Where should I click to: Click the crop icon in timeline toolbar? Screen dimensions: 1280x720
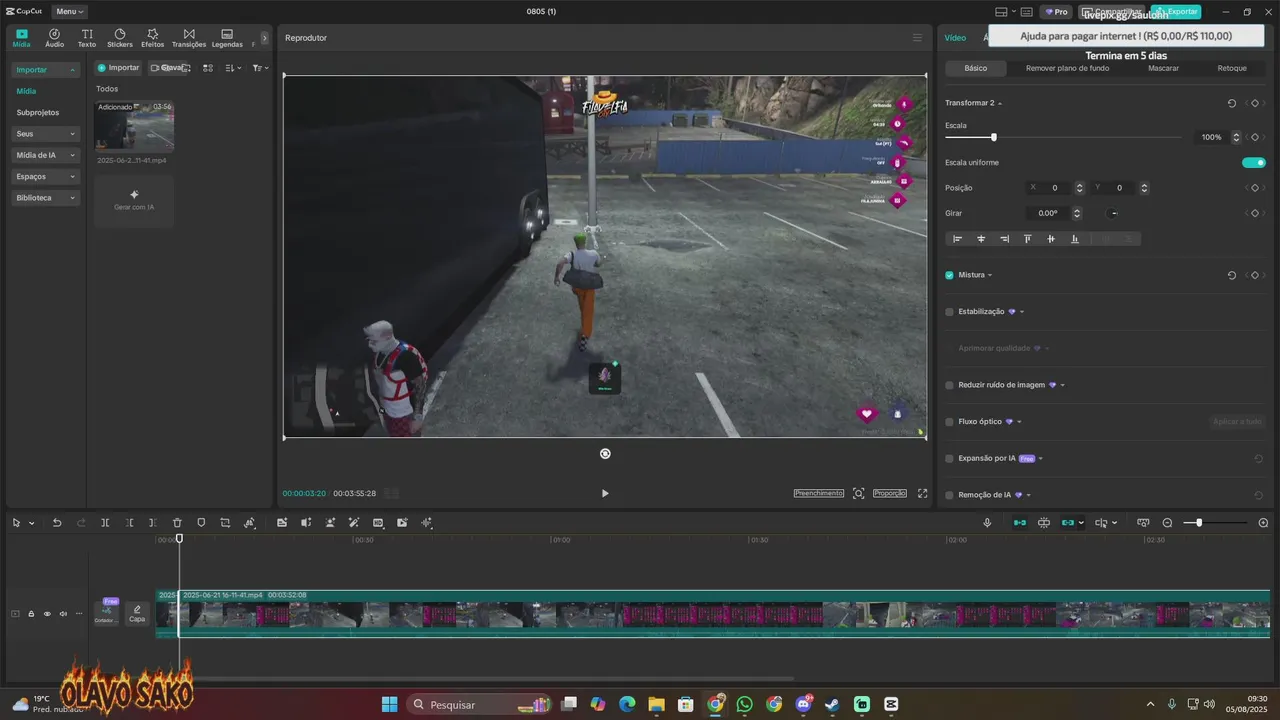tap(225, 523)
